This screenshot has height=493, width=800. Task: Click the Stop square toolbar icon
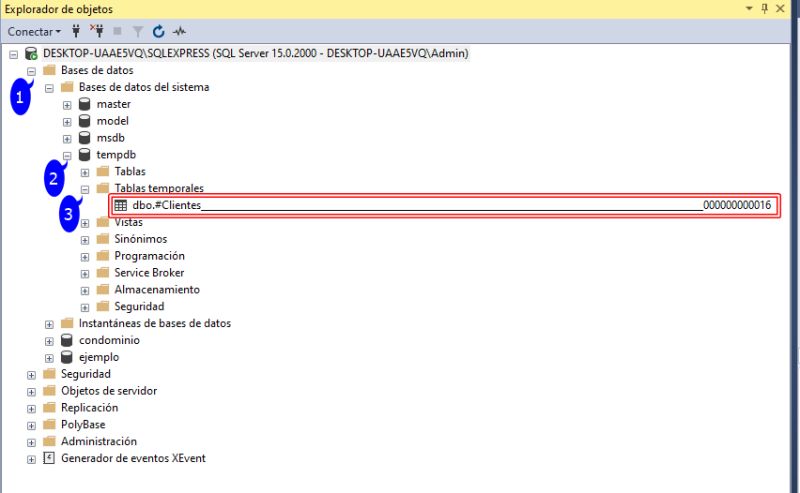[117, 32]
